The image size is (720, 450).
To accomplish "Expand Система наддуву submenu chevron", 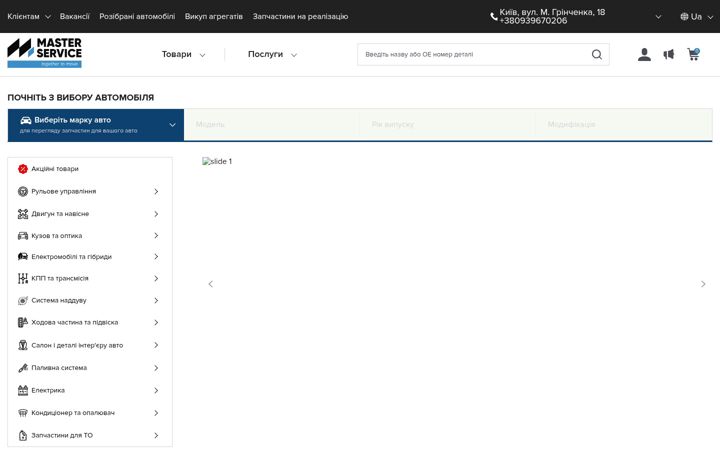I will (156, 300).
